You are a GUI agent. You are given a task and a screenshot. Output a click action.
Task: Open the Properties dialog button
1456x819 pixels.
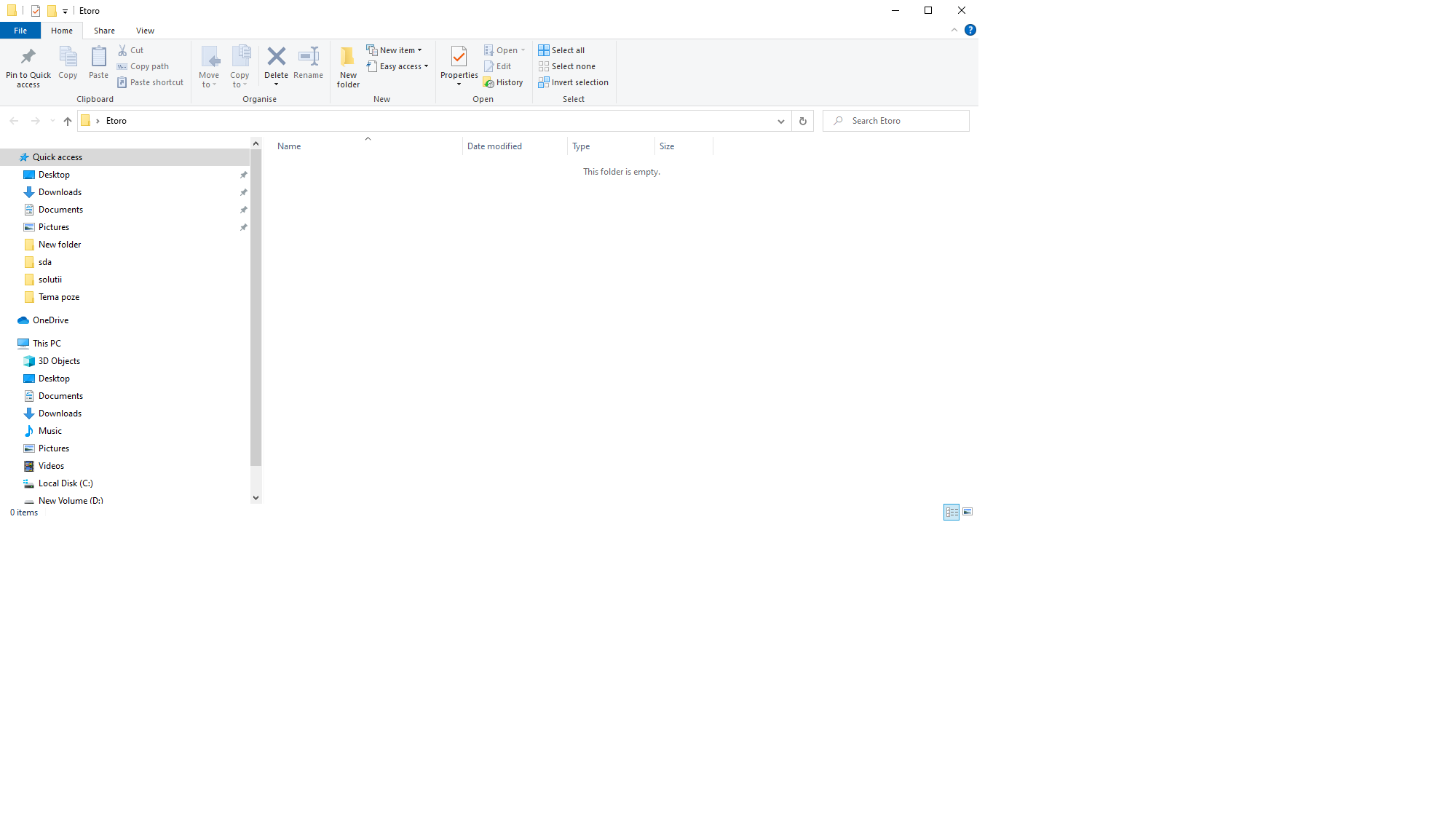[459, 67]
